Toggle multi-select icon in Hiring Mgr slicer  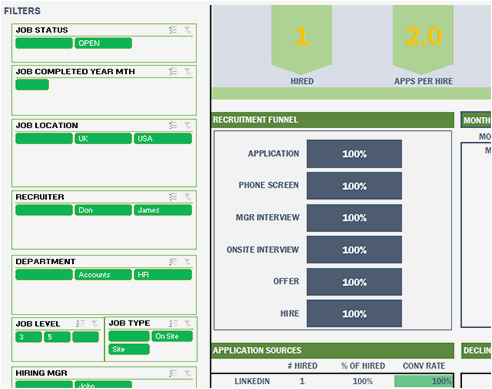click(173, 373)
